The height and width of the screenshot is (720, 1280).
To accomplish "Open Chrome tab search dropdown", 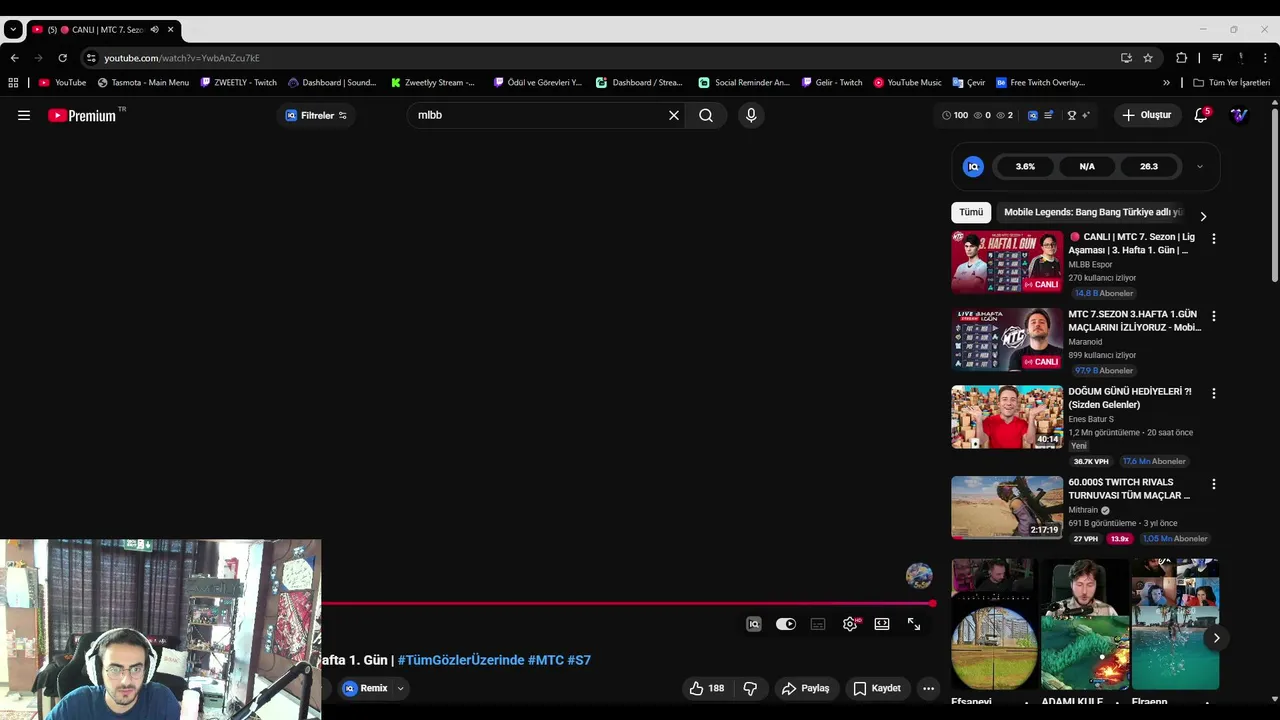I will pyautogui.click(x=13, y=29).
